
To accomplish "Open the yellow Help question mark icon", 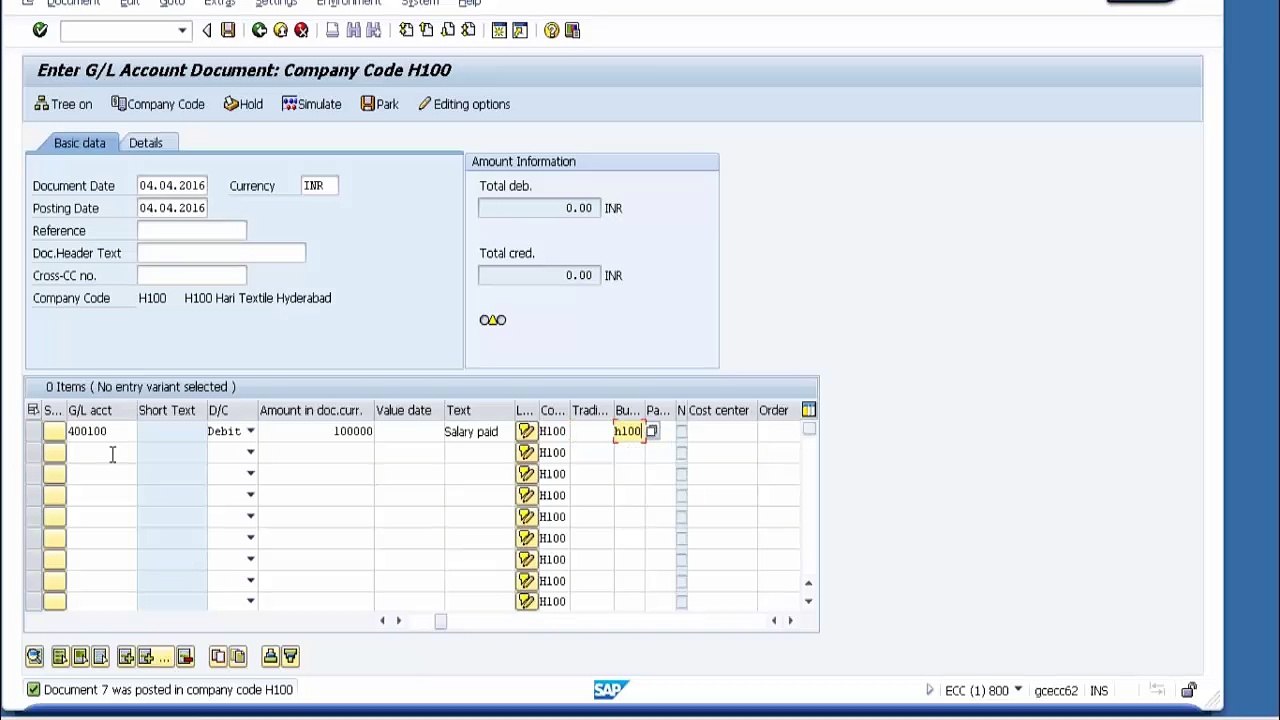I will coord(552,30).
